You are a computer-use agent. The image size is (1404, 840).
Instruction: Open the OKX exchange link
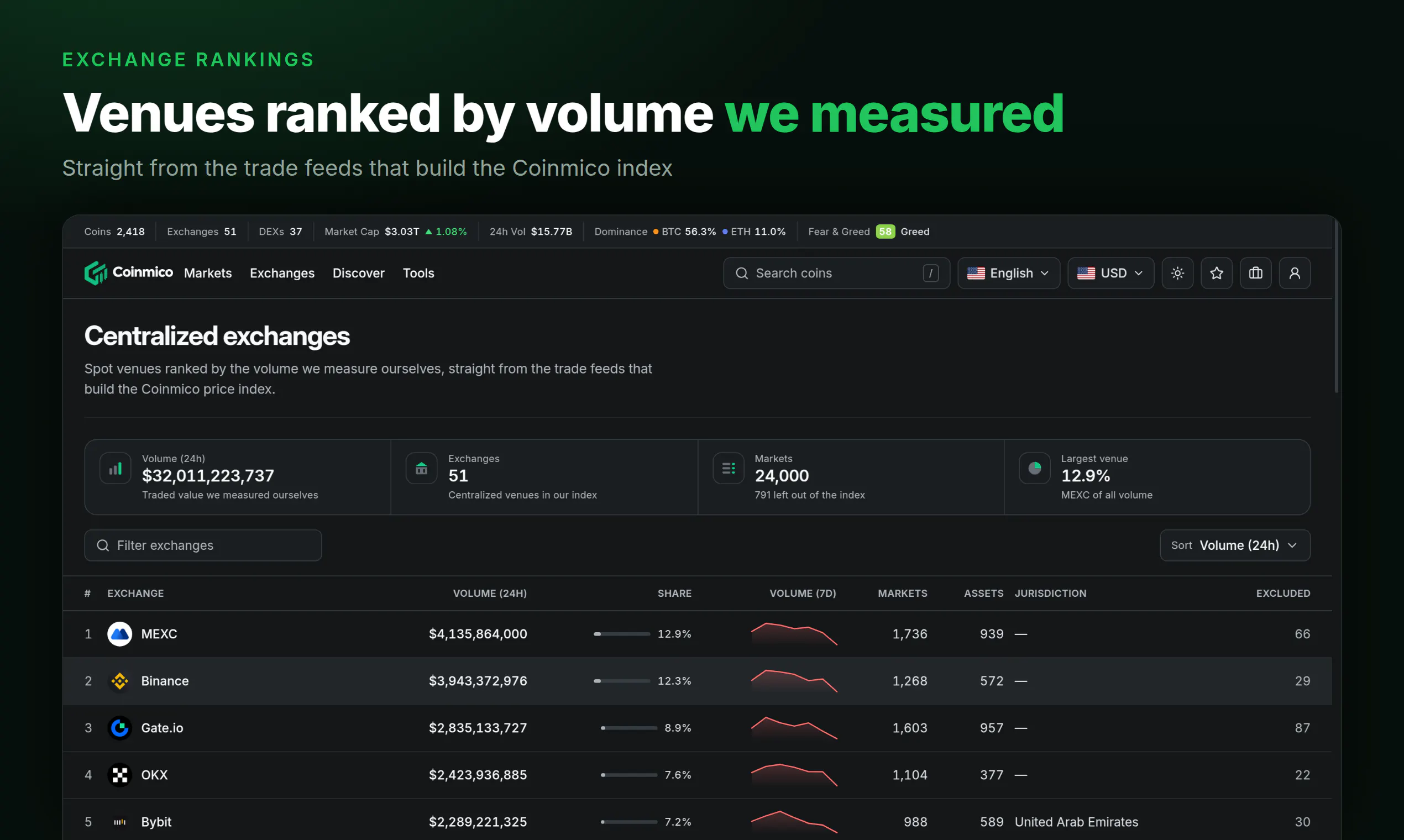click(155, 775)
